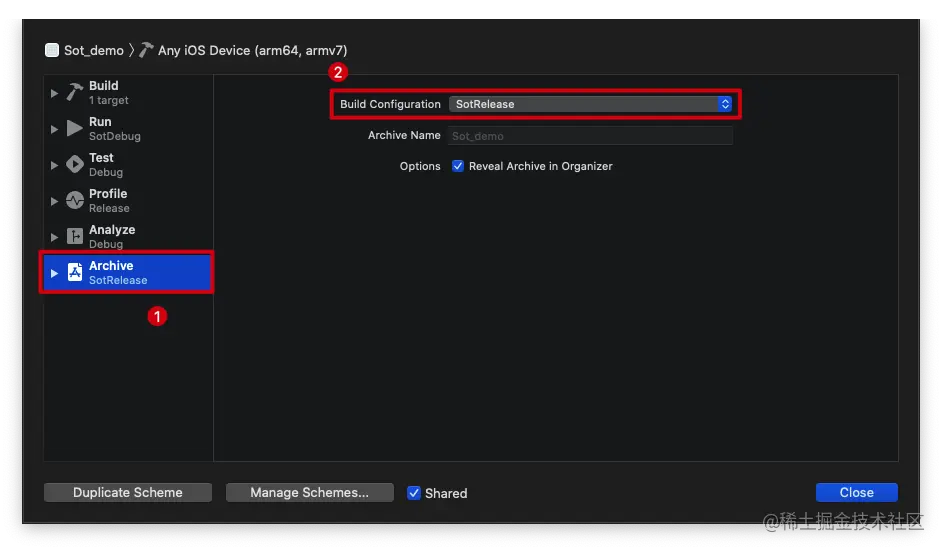
Task: Click the Run play icon
Action: (x=74, y=128)
